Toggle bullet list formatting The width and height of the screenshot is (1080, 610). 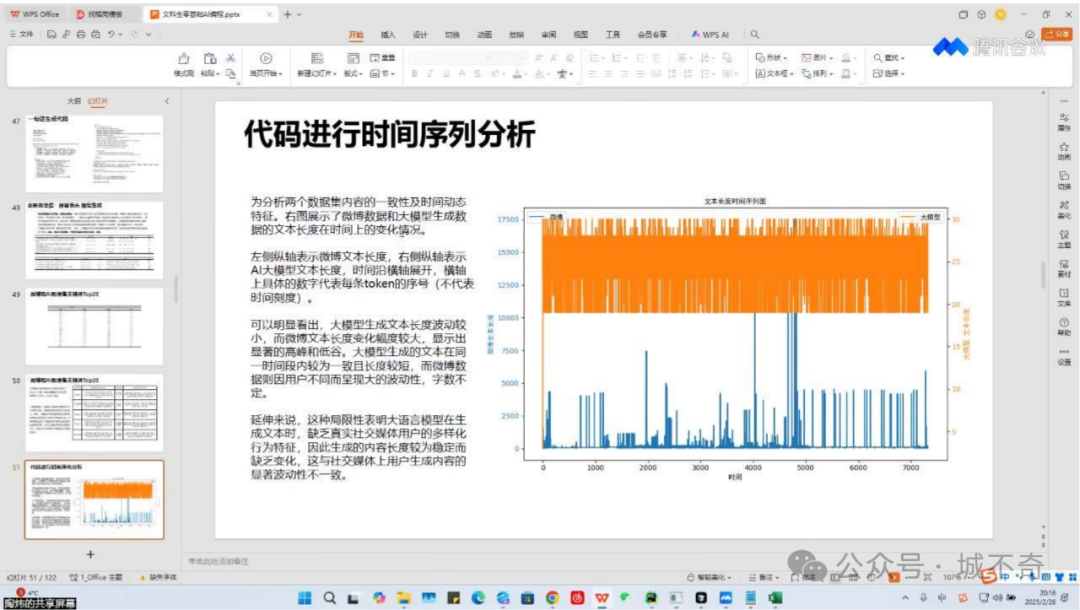coord(594,58)
